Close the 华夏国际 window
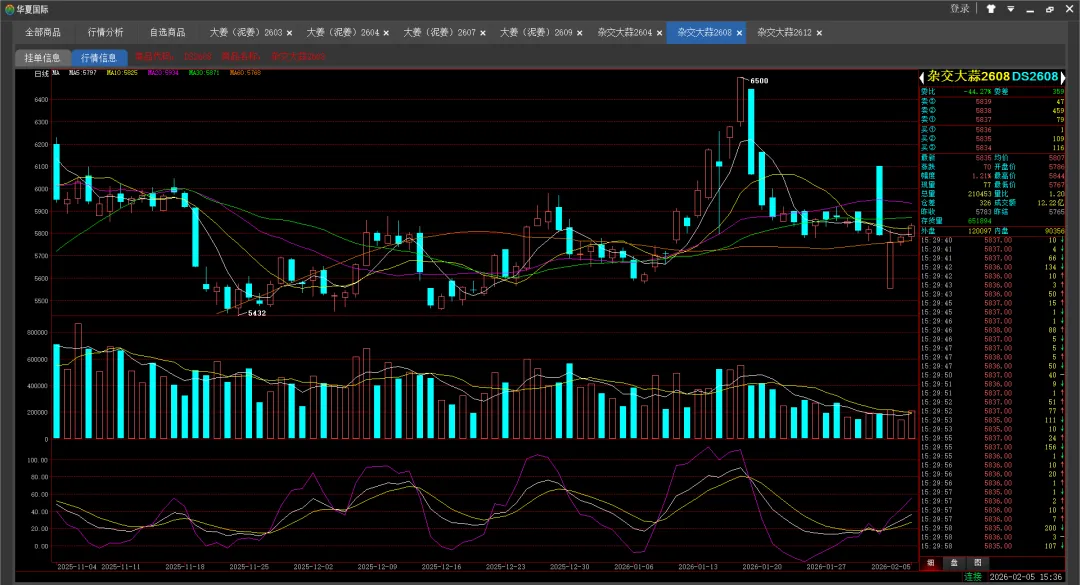Screen dimensions: 1080x585 [1069, 10]
